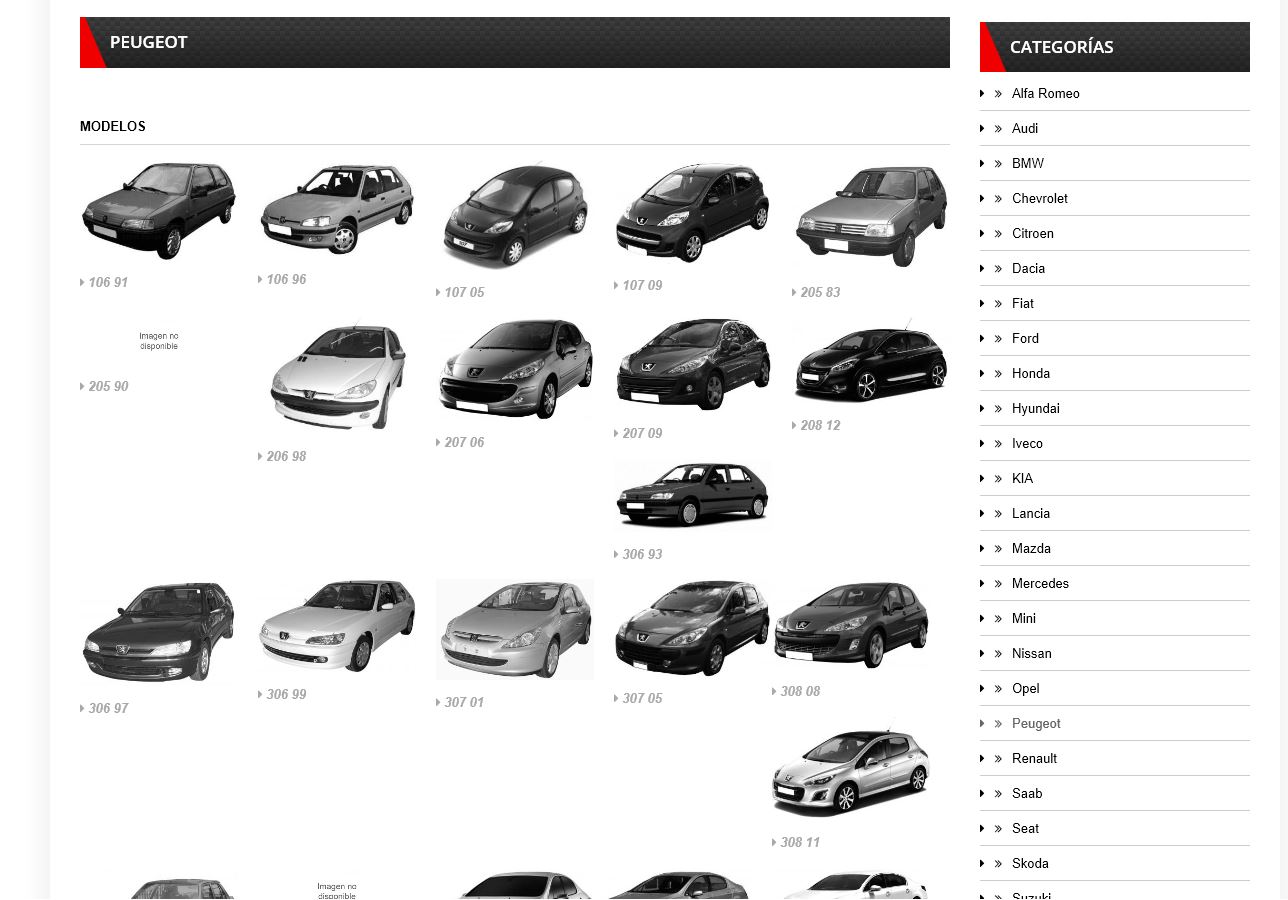Select the Skoda category

coord(1030,864)
